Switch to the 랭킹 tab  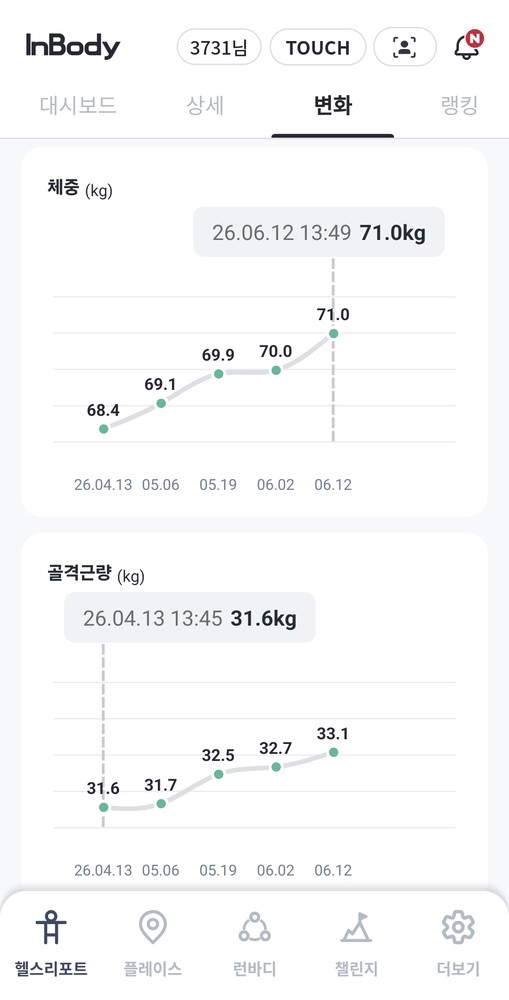tap(459, 105)
